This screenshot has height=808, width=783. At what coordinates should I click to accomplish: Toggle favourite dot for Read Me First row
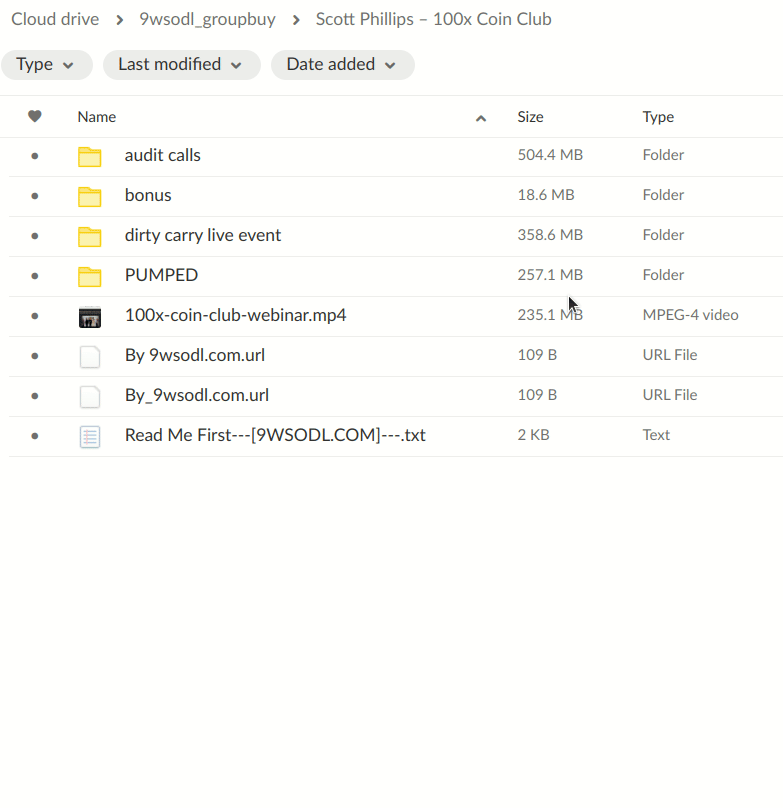(35, 436)
